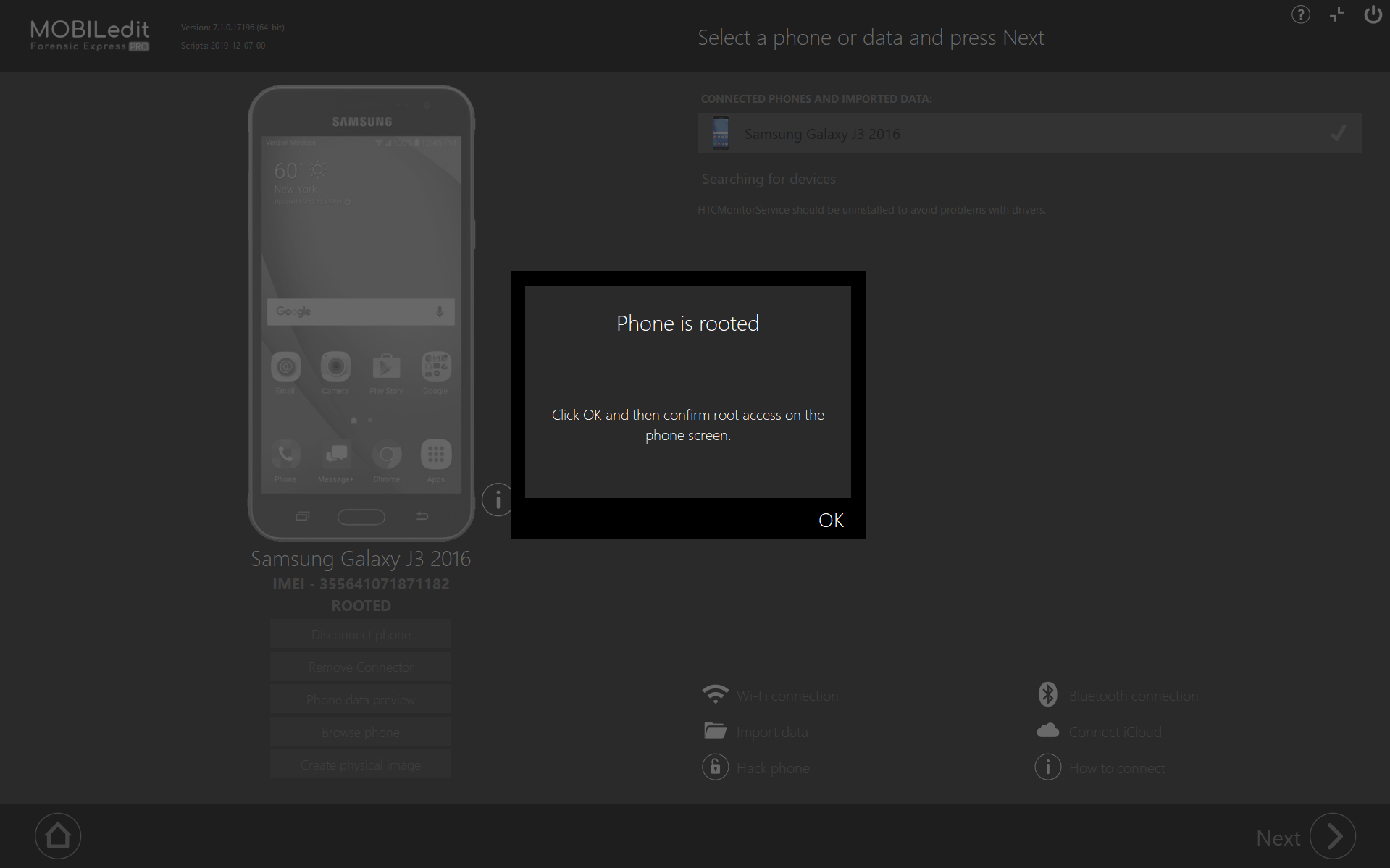This screenshot has height=868, width=1390.
Task: Click the ROOTED status label
Action: coord(361,605)
